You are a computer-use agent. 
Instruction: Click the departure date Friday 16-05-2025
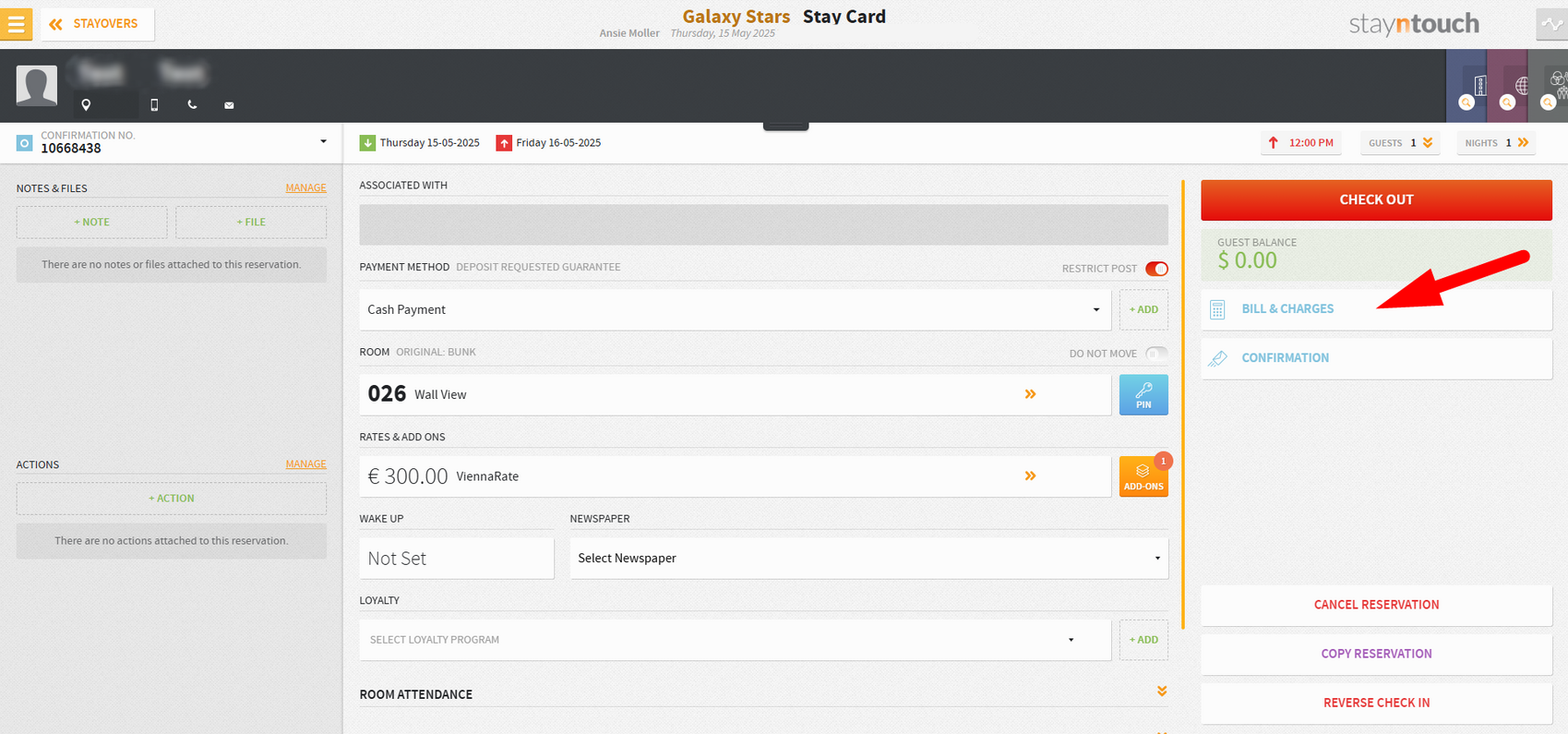tap(548, 143)
